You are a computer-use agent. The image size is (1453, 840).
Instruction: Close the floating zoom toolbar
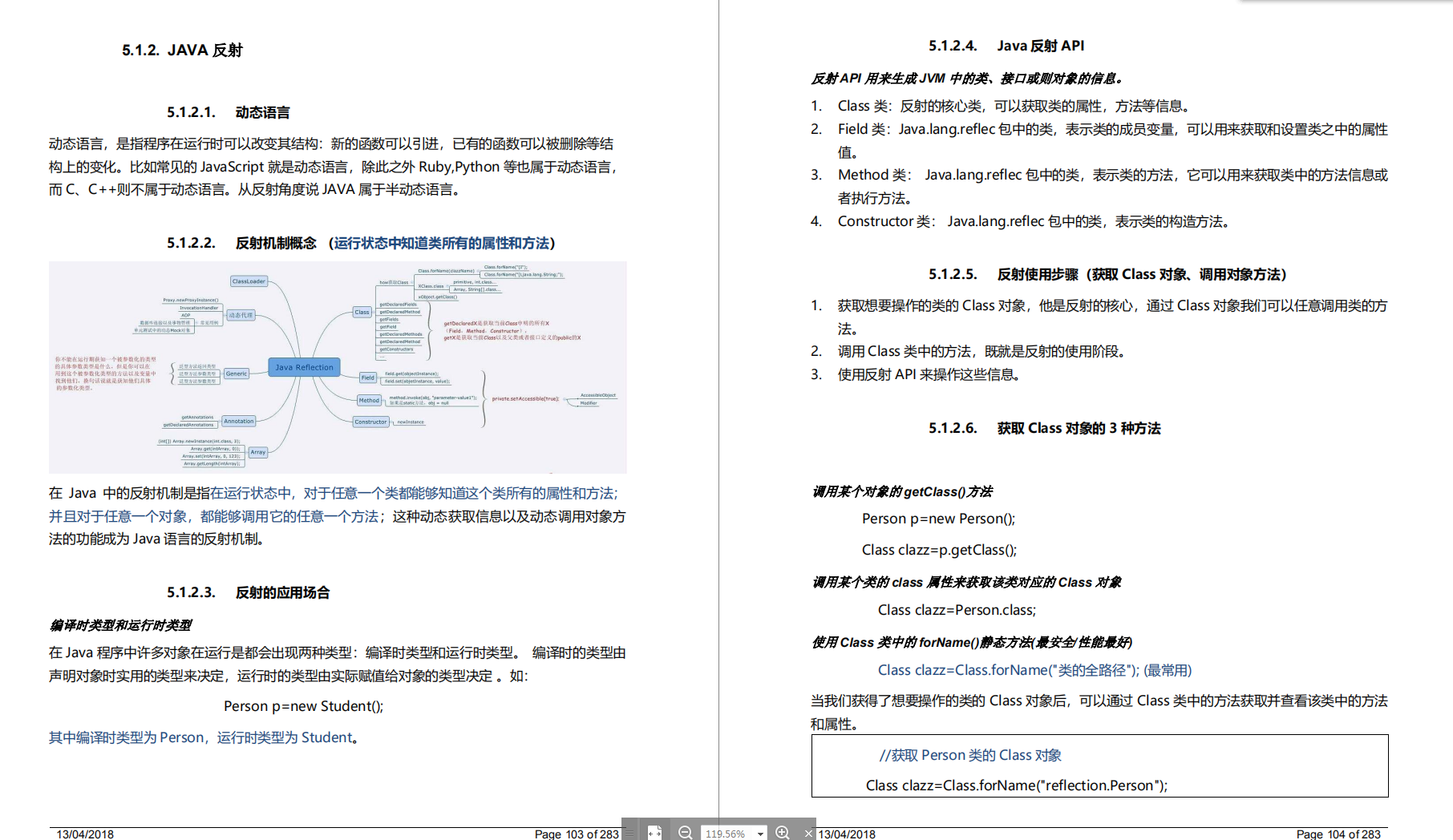[x=808, y=834]
